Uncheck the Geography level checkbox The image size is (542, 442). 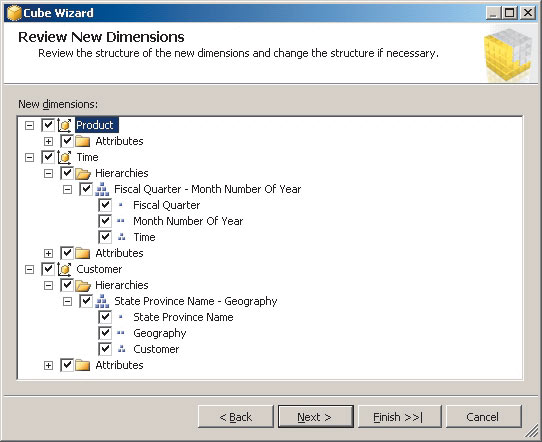point(105,333)
